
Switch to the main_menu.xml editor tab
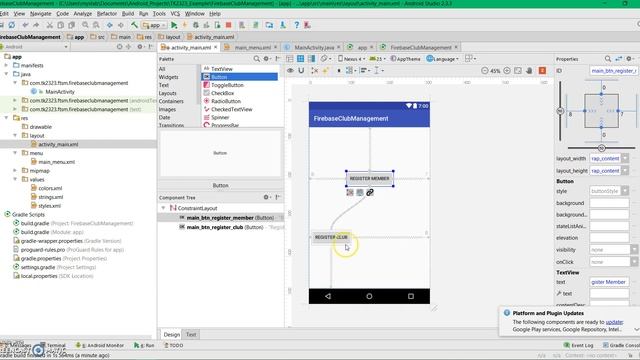point(252,47)
